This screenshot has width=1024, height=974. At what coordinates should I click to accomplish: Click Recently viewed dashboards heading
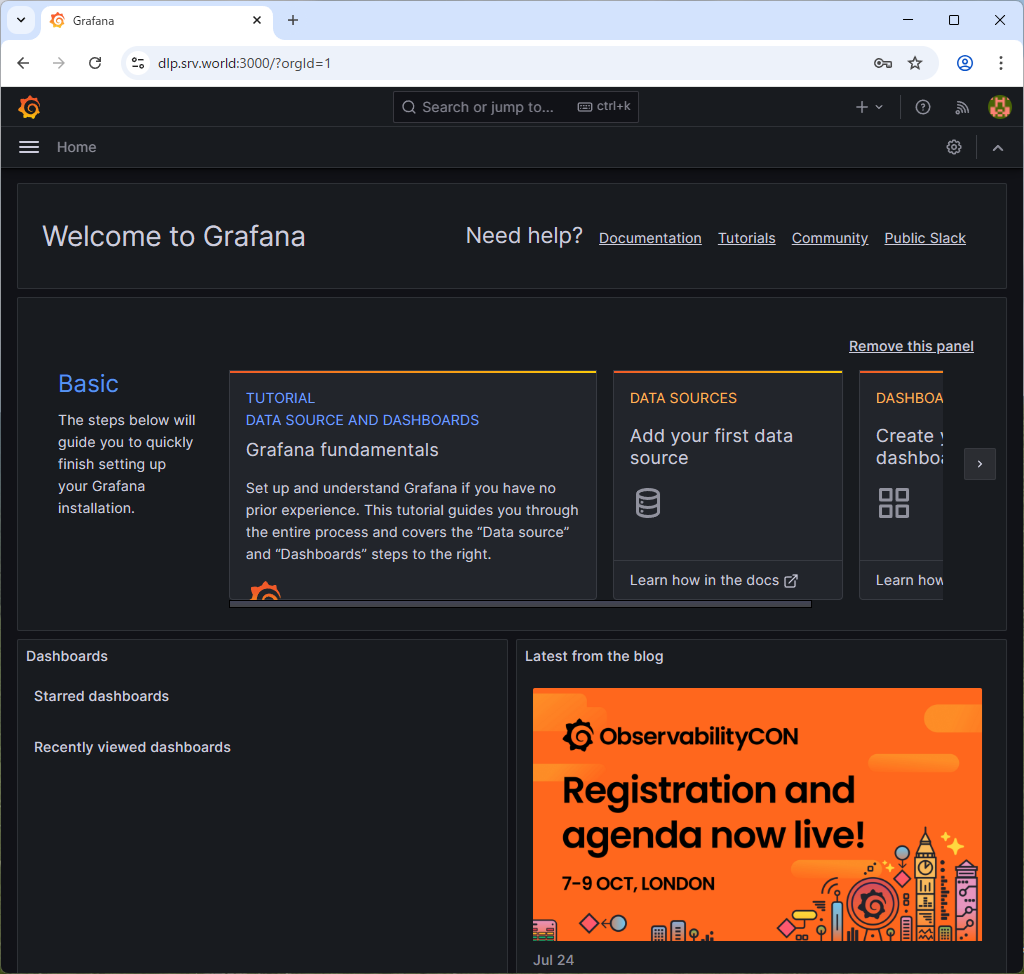click(132, 747)
